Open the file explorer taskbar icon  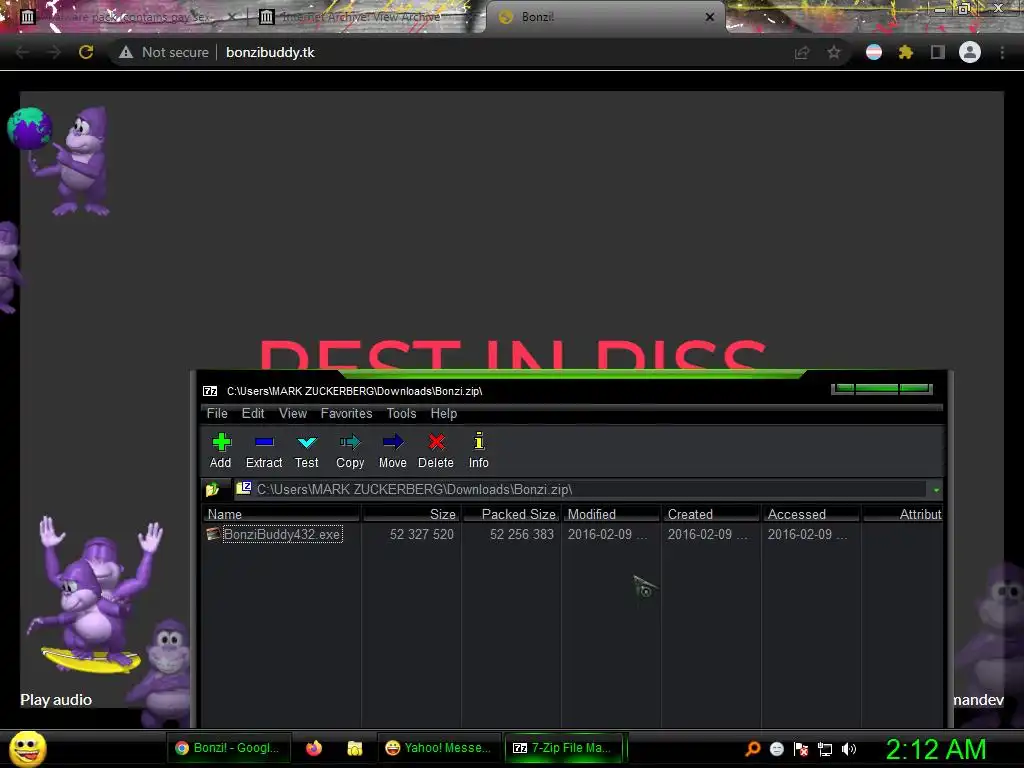355,748
